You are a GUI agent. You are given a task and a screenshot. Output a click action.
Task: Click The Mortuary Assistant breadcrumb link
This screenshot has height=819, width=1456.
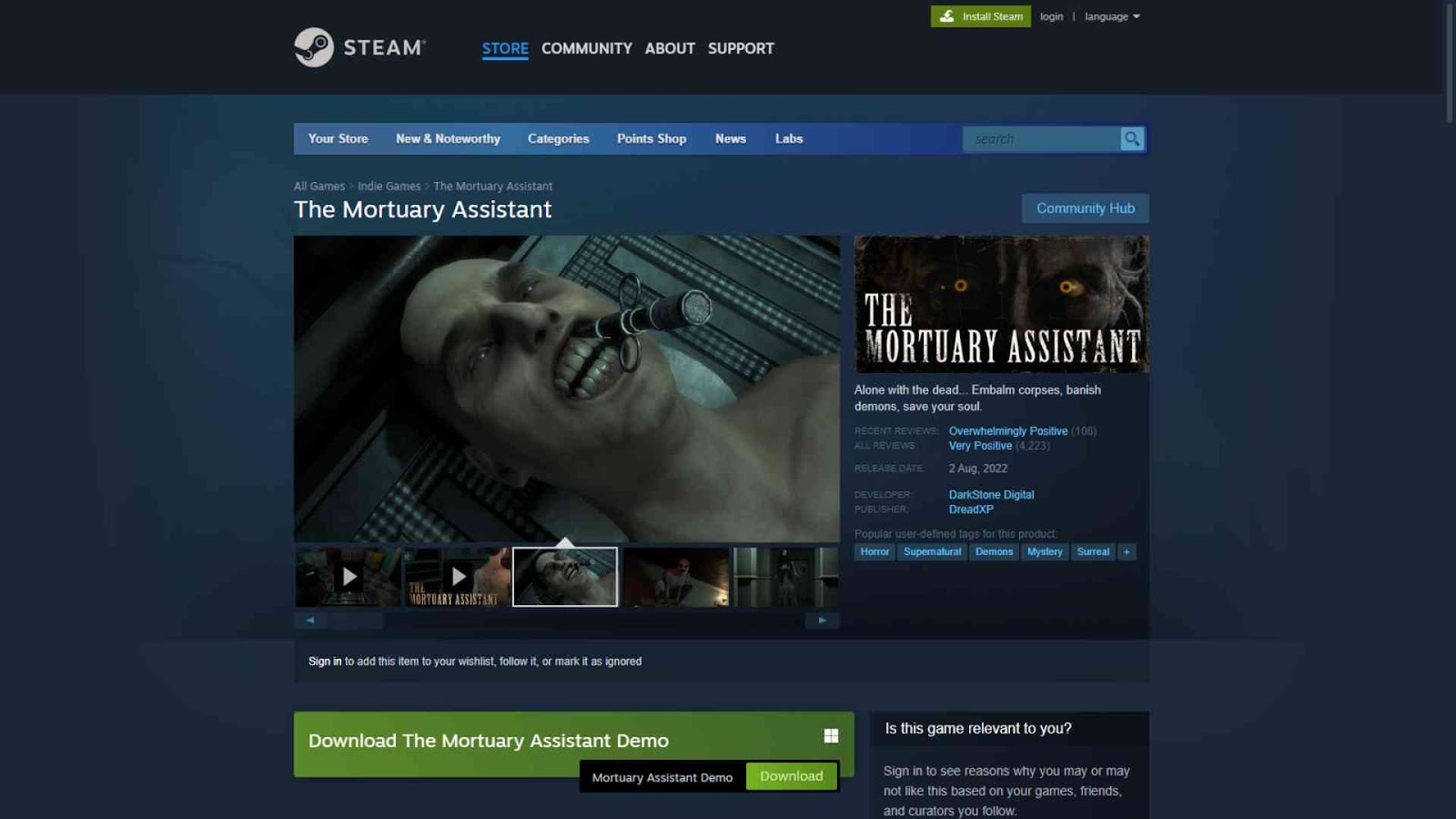(492, 187)
